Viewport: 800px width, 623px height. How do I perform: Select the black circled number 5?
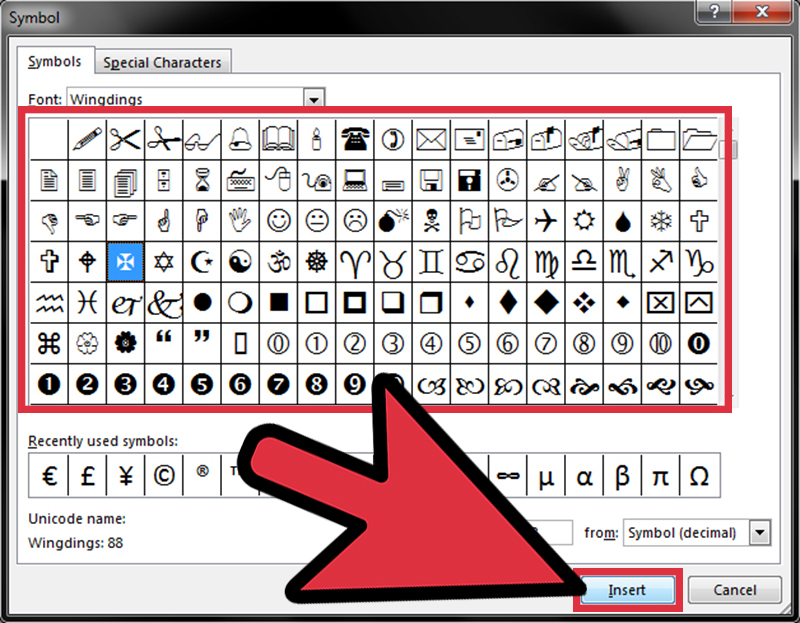pyautogui.click(x=202, y=384)
